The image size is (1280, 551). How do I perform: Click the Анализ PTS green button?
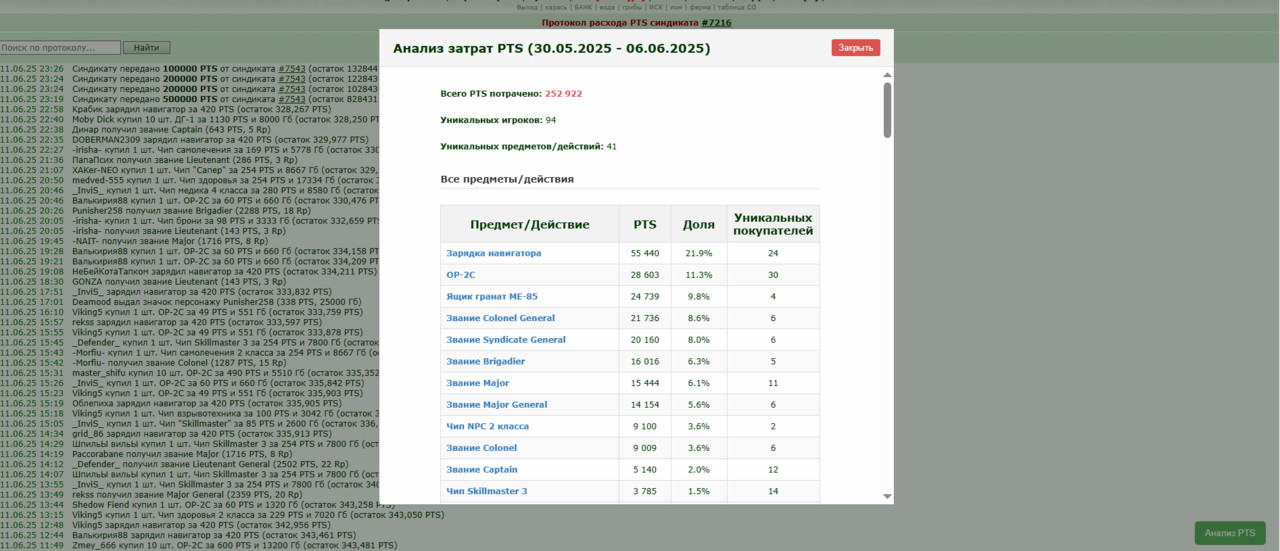[x=1230, y=533]
